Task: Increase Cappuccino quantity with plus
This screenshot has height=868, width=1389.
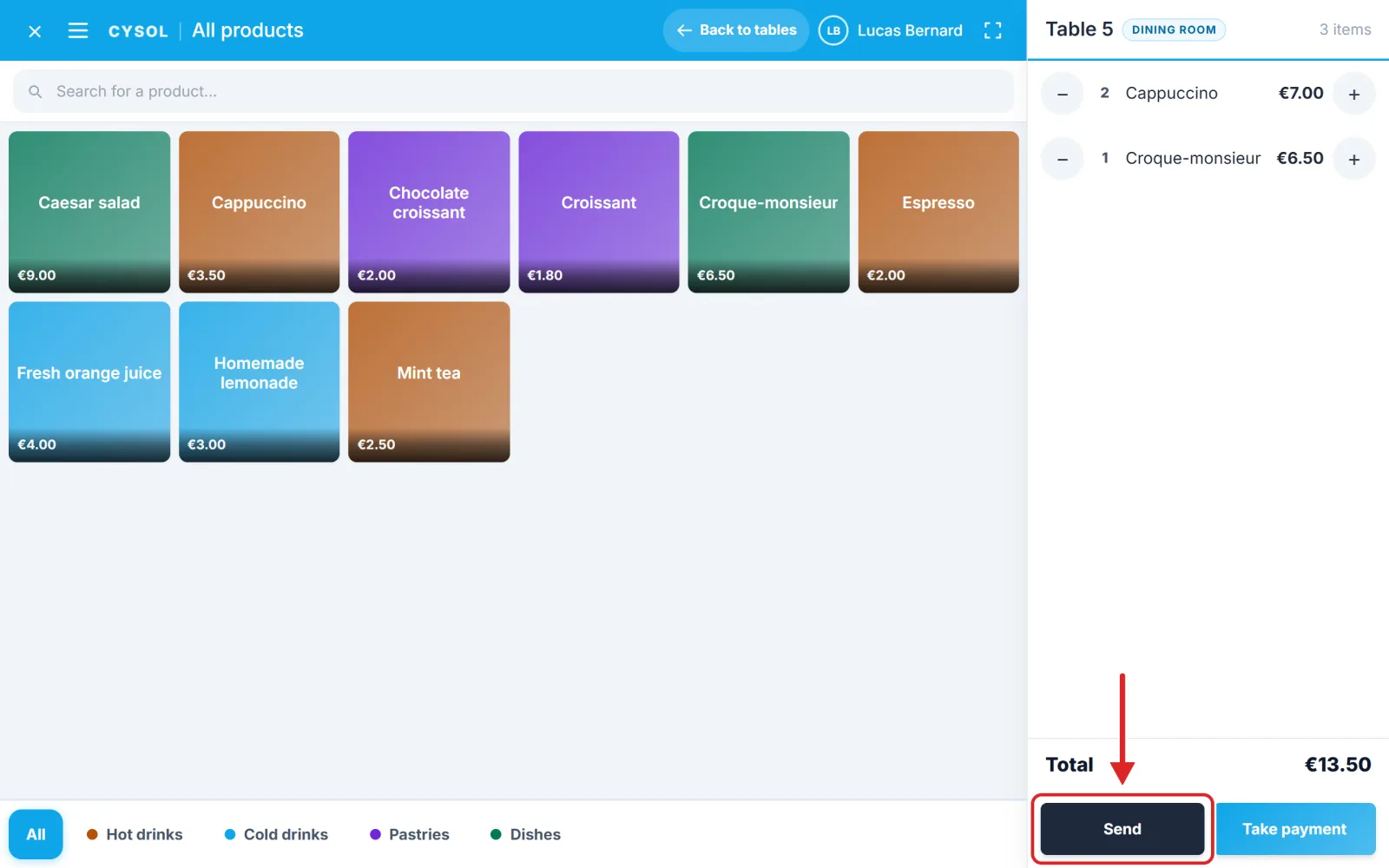Action: pos(1354,94)
